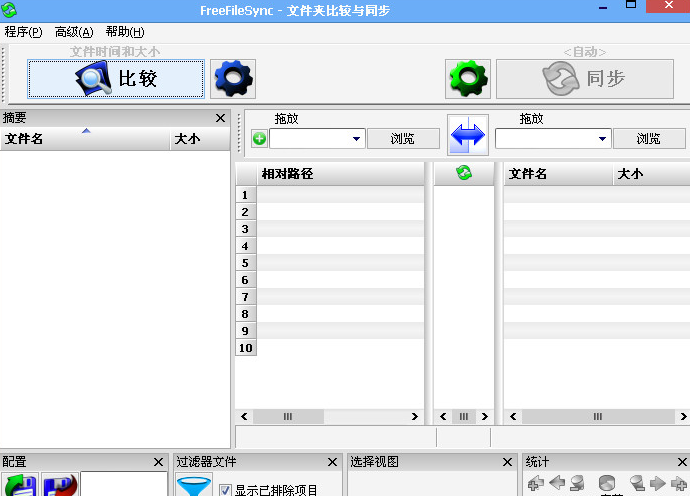This screenshot has height=496, width=690.
Task: Expand the left folder path dropdown
Action: pyautogui.click(x=356, y=139)
